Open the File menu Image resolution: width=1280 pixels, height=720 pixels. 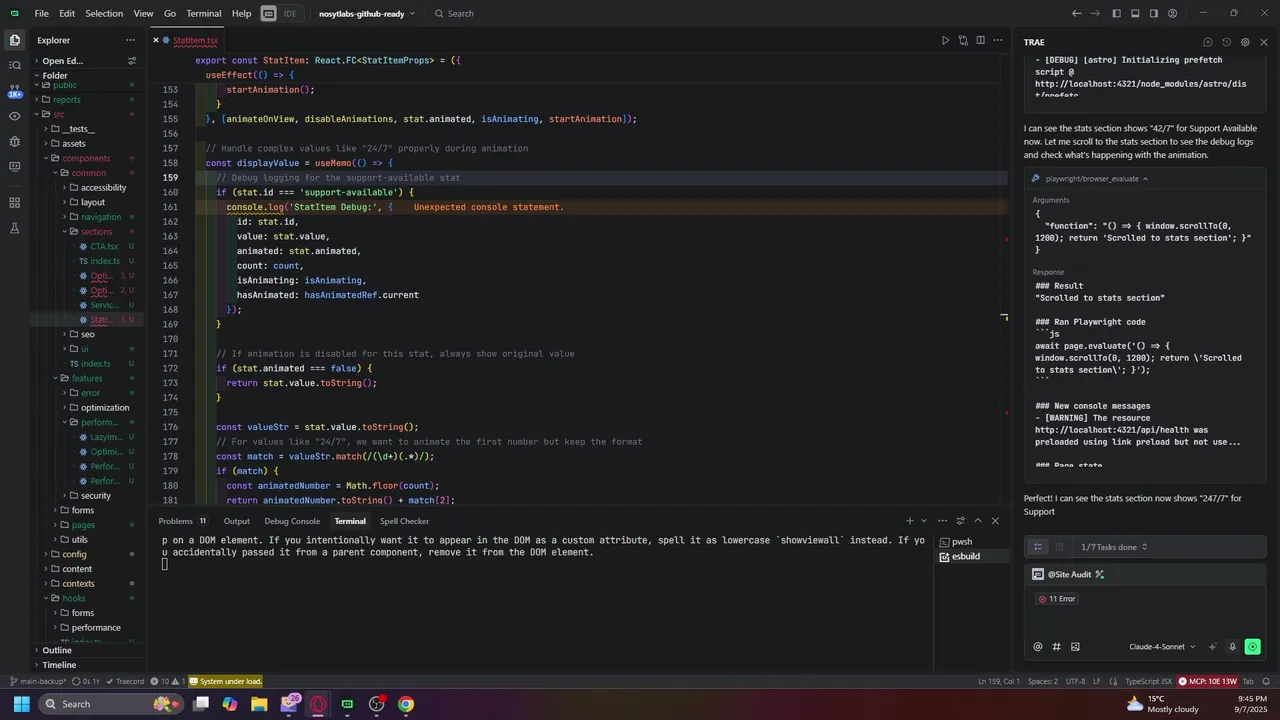41,14
